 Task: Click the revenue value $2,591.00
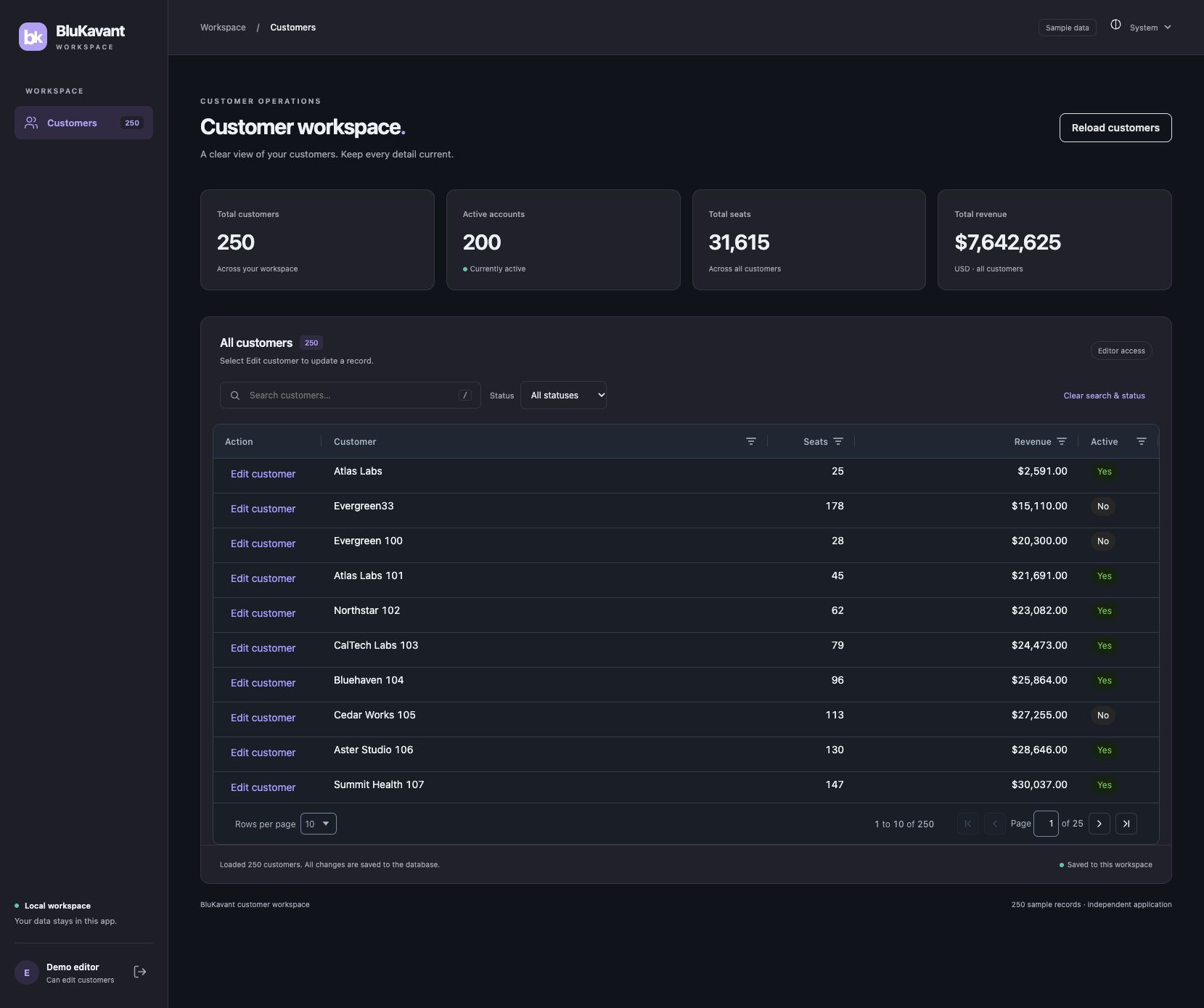tap(1042, 471)
